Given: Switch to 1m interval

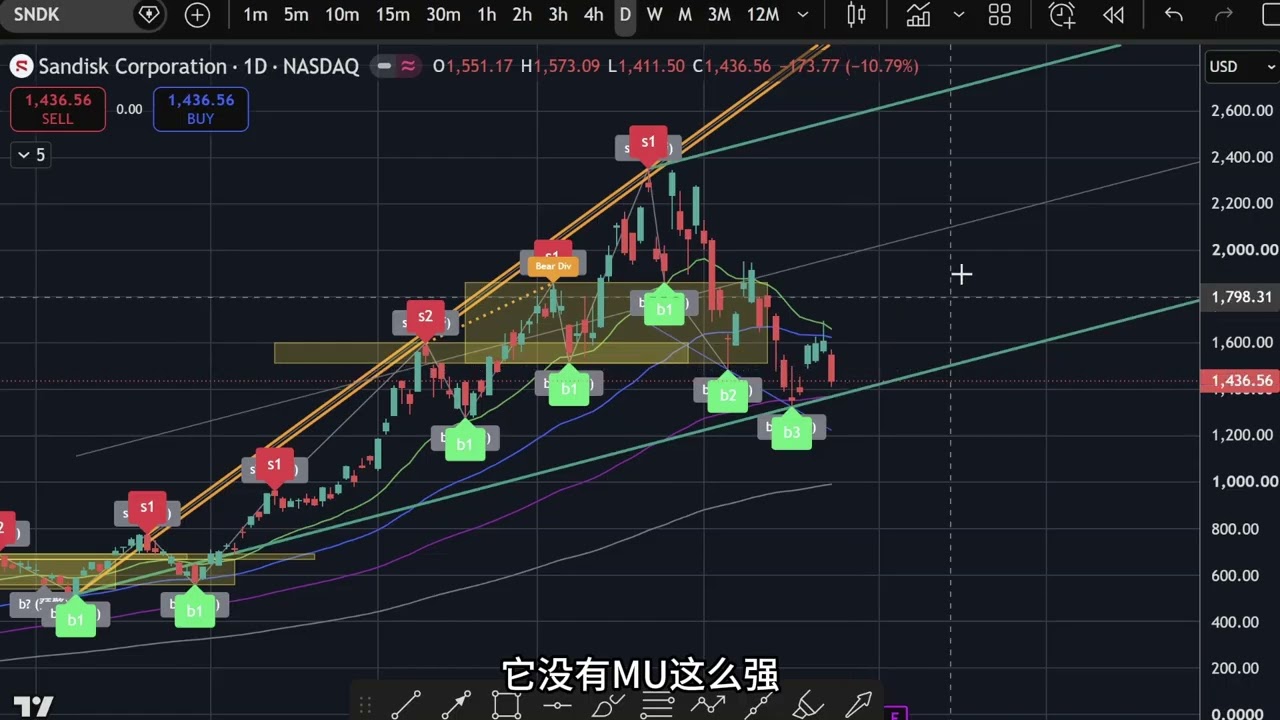Looking at the screenshot, I should point(255,15).
